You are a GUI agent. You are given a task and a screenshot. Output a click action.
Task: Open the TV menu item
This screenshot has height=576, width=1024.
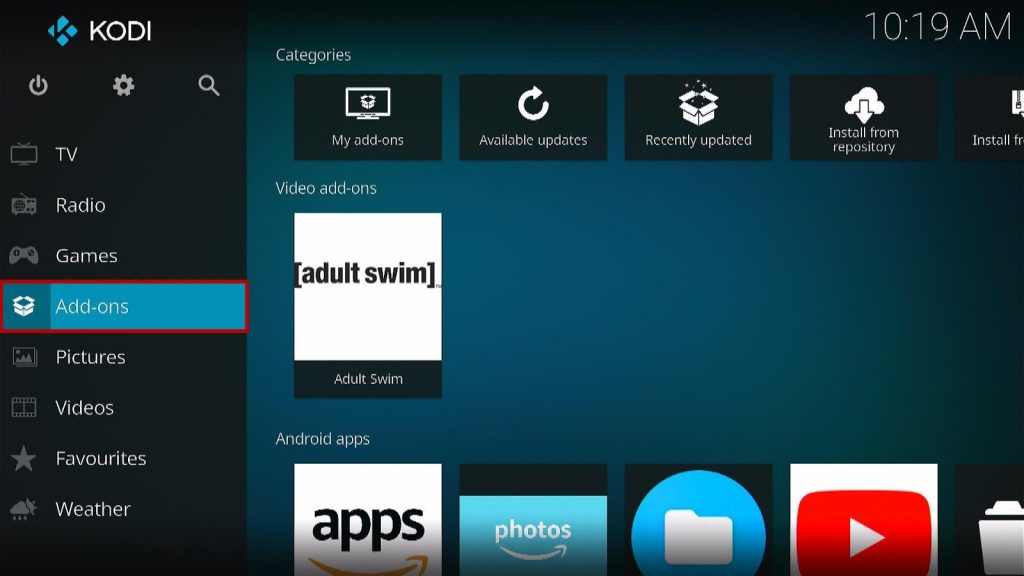coord(123,154)
